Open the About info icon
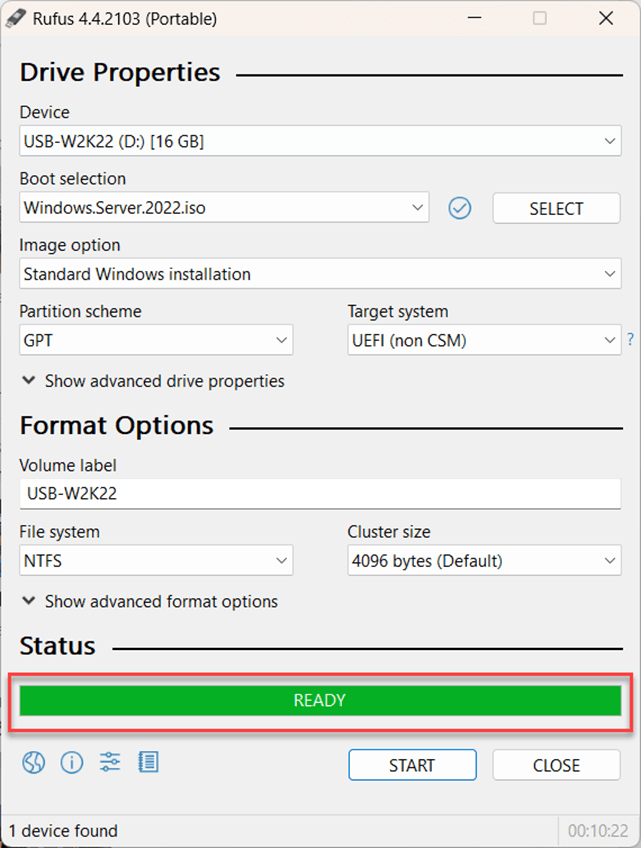This screenshot has width=641, height=848. pyautogui.click(x=72, y=763)
